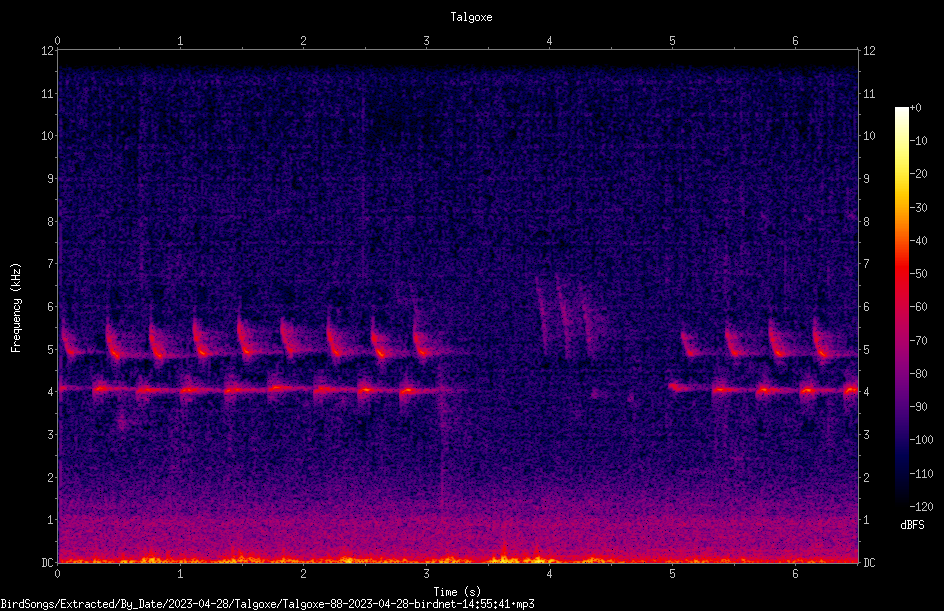This screenshot has height=611, width=944.
Task: Click the DC label on left axis
Action: tap(47, 563)
